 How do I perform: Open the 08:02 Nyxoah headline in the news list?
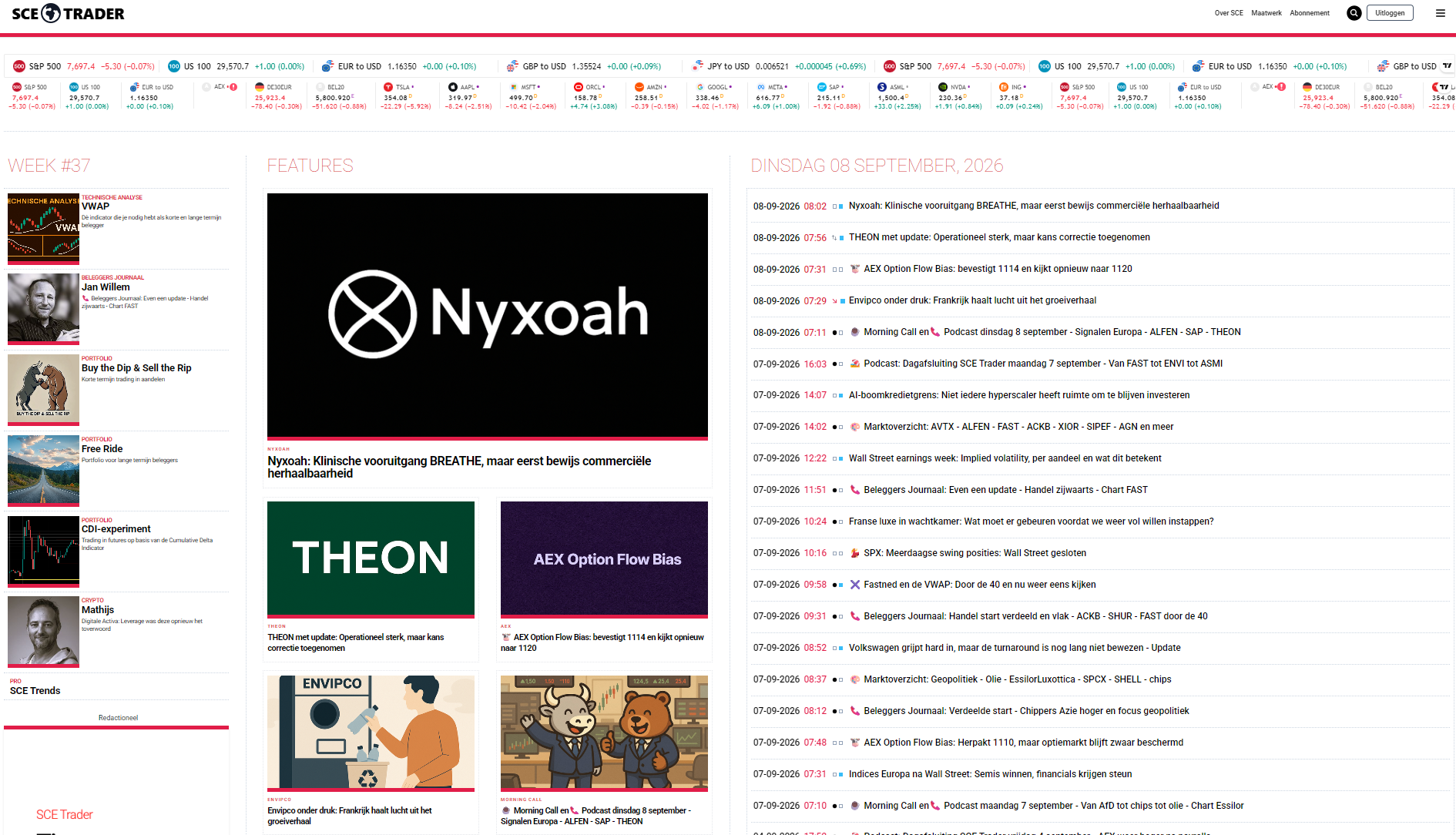1034,206
